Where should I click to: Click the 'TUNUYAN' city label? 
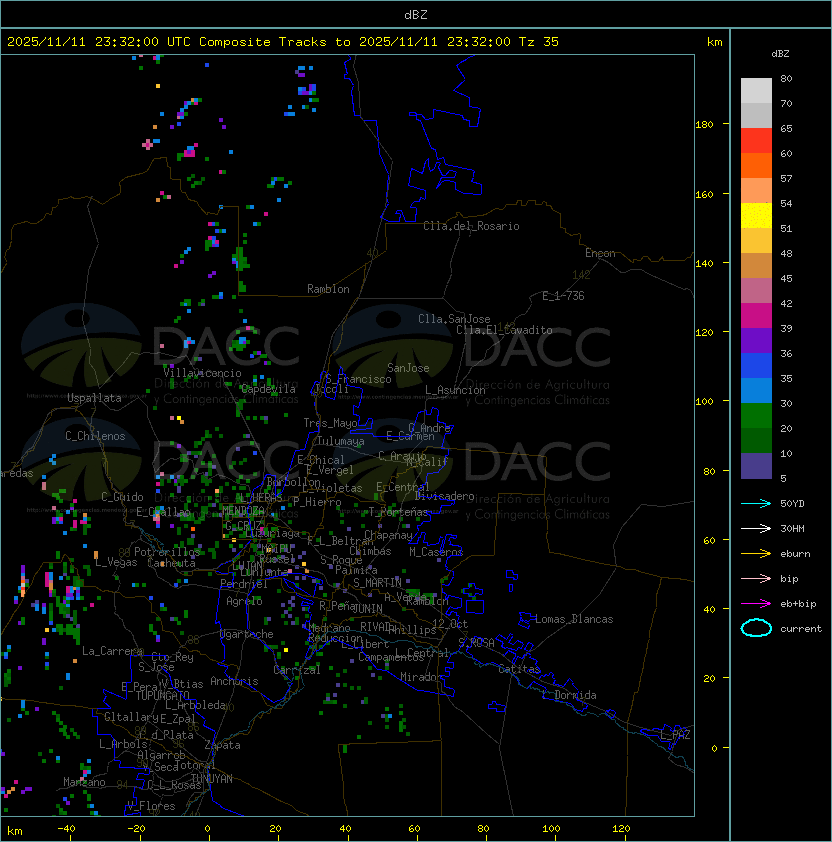pyautogui.click(x=212, y=779)
